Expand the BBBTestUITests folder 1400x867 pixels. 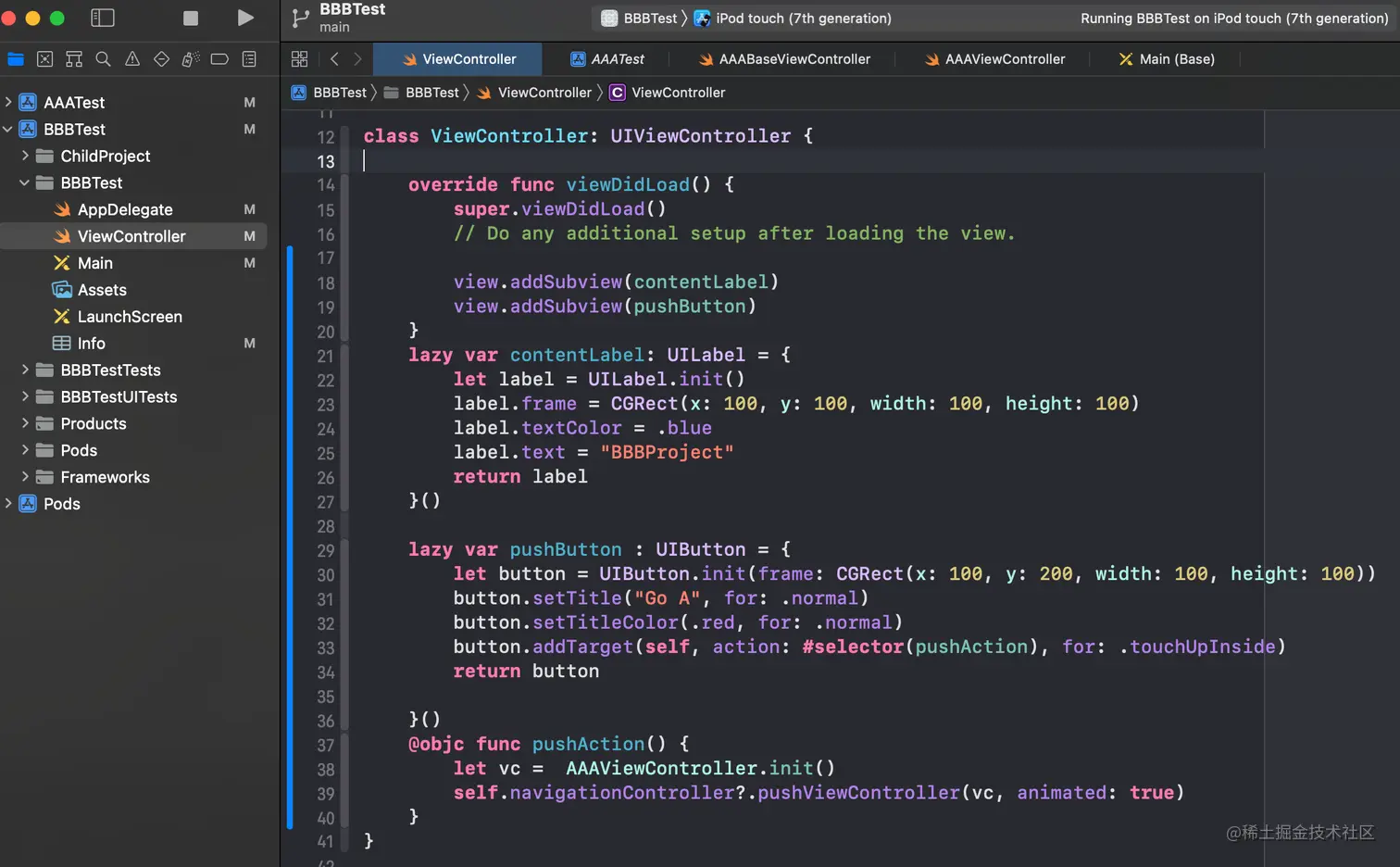25,396
